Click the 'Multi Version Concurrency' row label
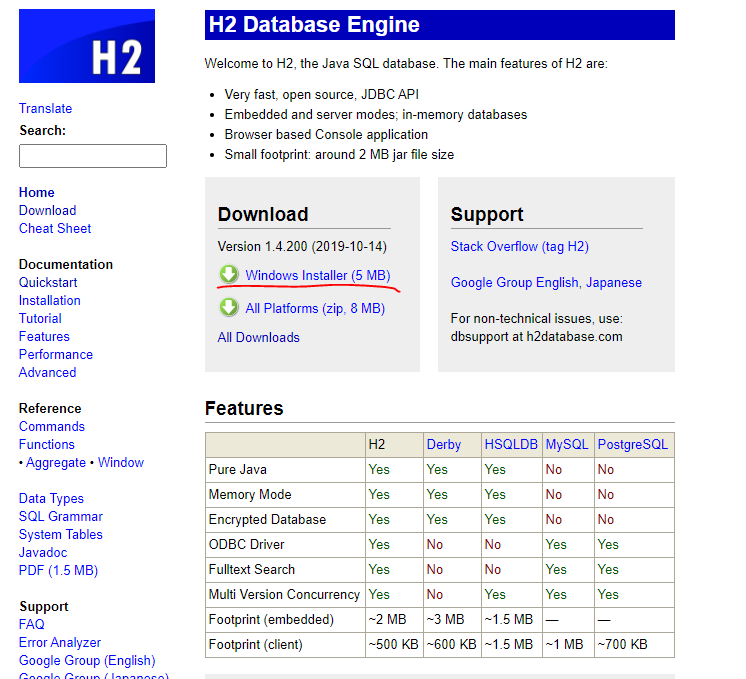 pos(284,594)
